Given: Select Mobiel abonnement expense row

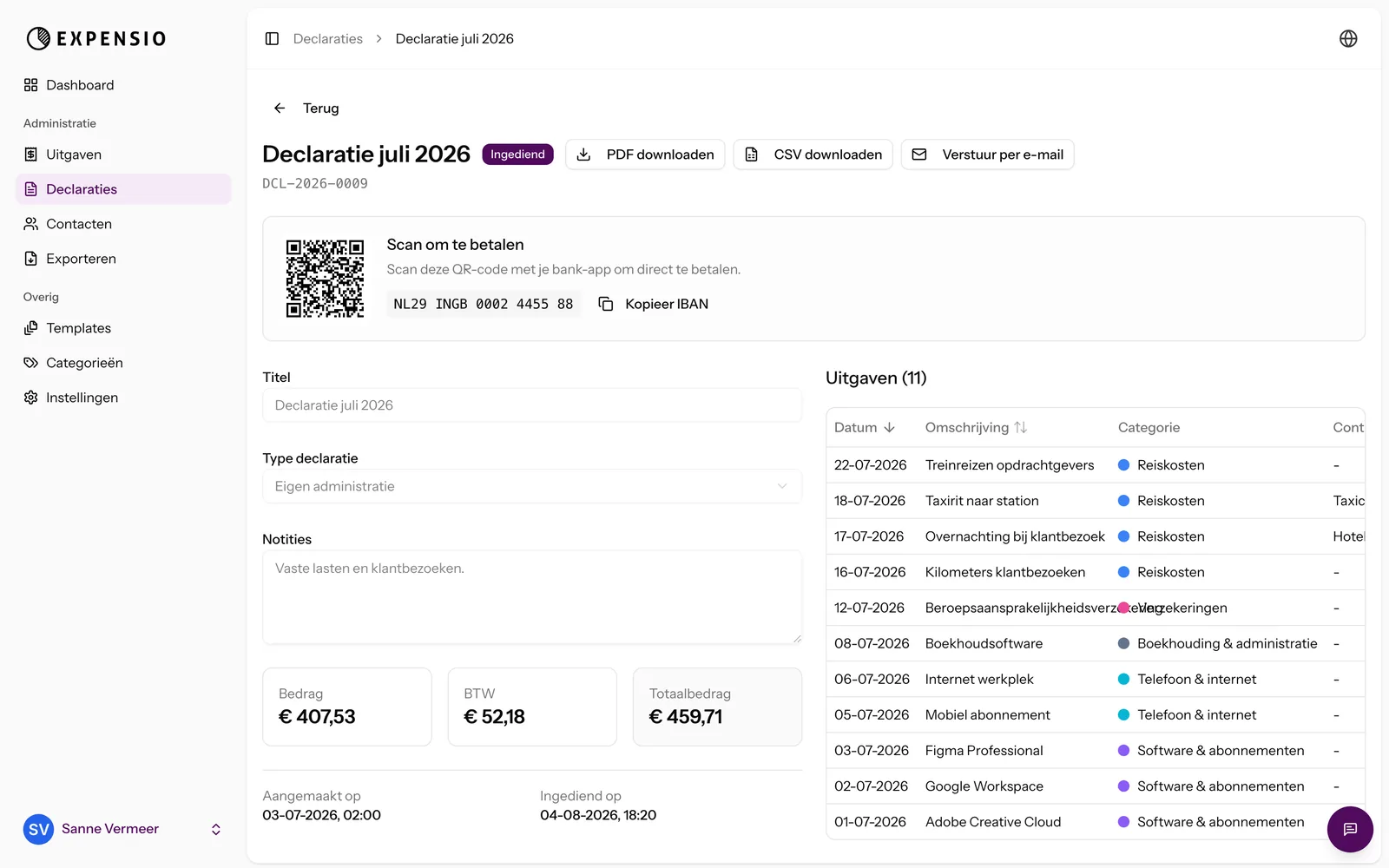Looking at the screenshot, I should click(x=1096, y=714).
